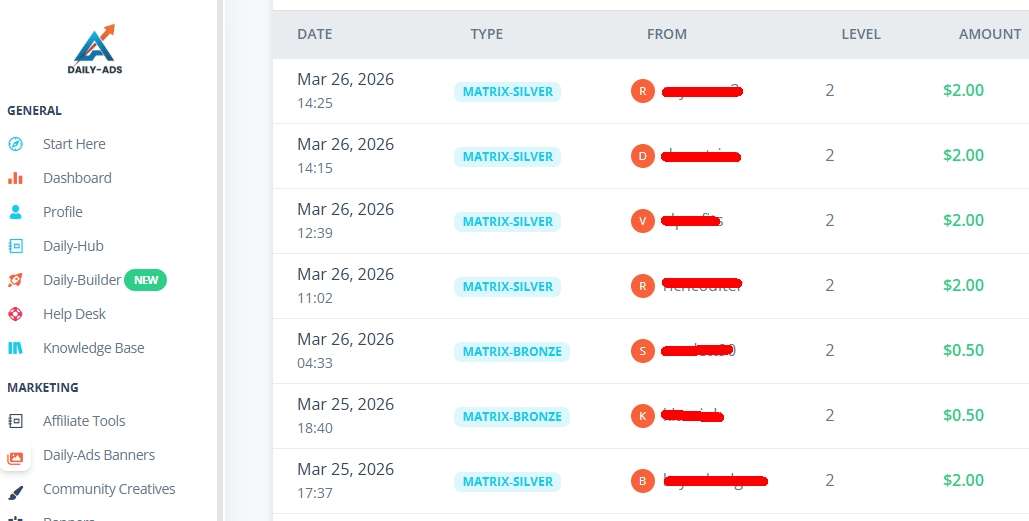Click the Profile person icon

click(x=15, y=212)
